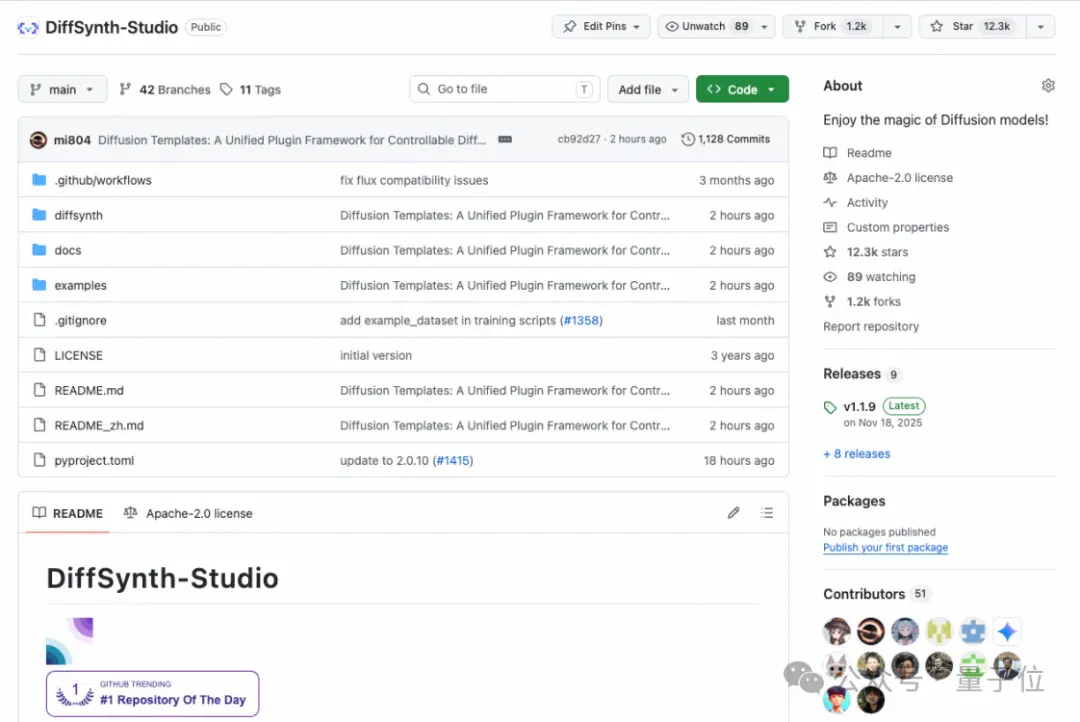Open README.md file
This screenshot has width=1080, height=722.
click(89, 391)
